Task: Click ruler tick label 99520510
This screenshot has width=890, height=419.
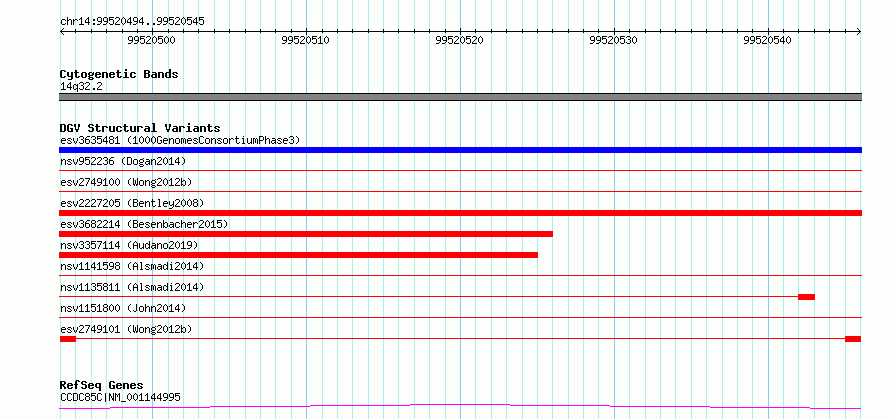Action: pos(306,40)
